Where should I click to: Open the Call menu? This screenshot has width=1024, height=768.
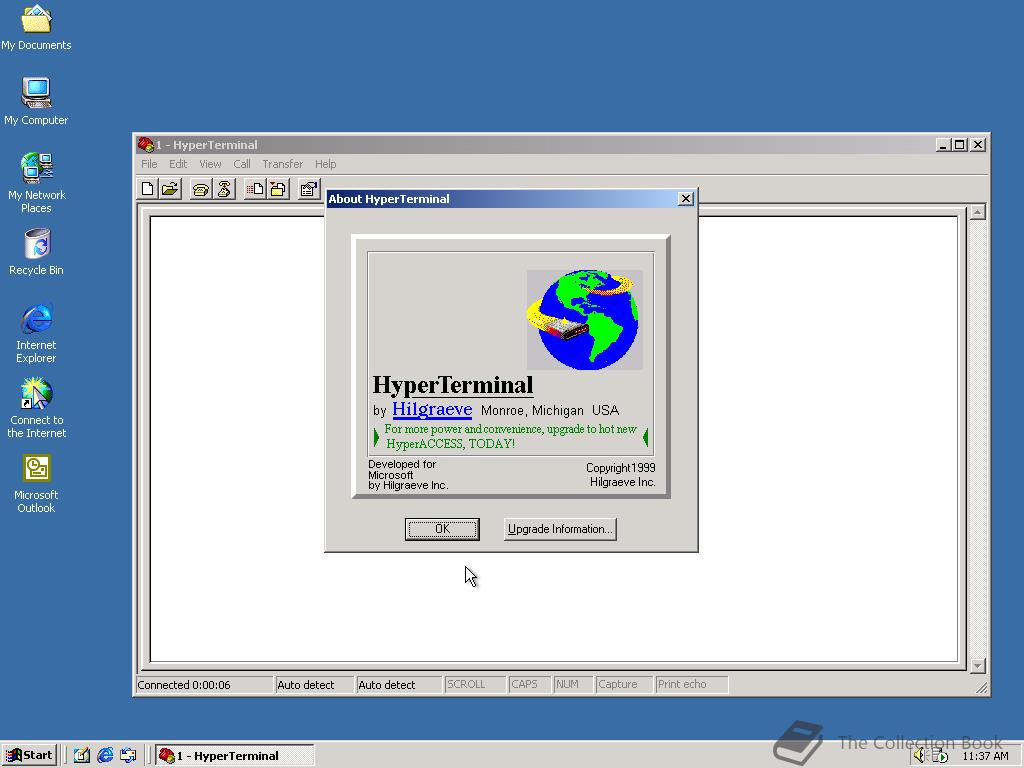coord(242,164)
